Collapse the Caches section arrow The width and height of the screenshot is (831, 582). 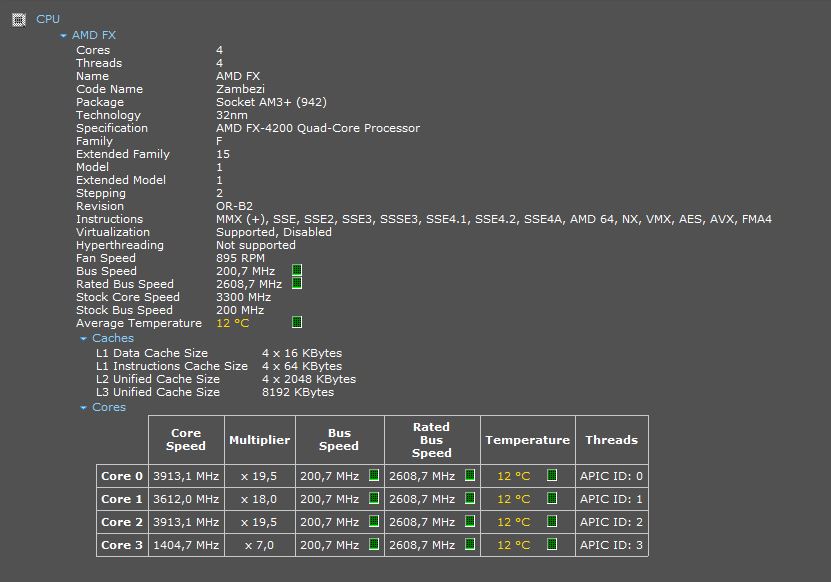point(83,338)
